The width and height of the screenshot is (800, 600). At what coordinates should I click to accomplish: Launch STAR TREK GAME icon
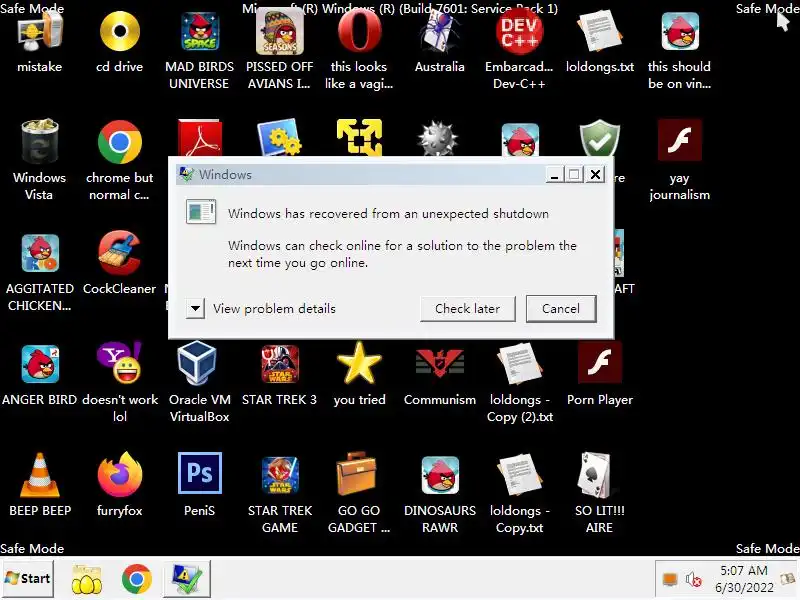coord(280,474)
